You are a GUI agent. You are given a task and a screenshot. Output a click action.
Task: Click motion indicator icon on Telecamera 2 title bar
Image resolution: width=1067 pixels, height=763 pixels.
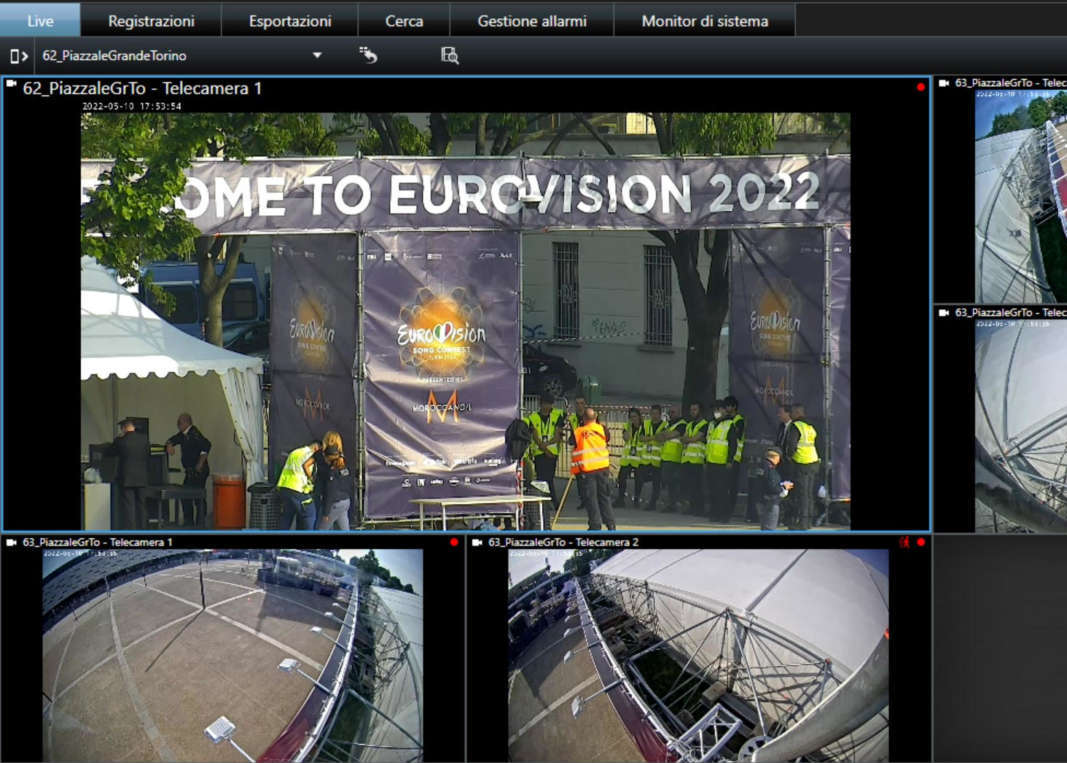[x=905, y=542]
